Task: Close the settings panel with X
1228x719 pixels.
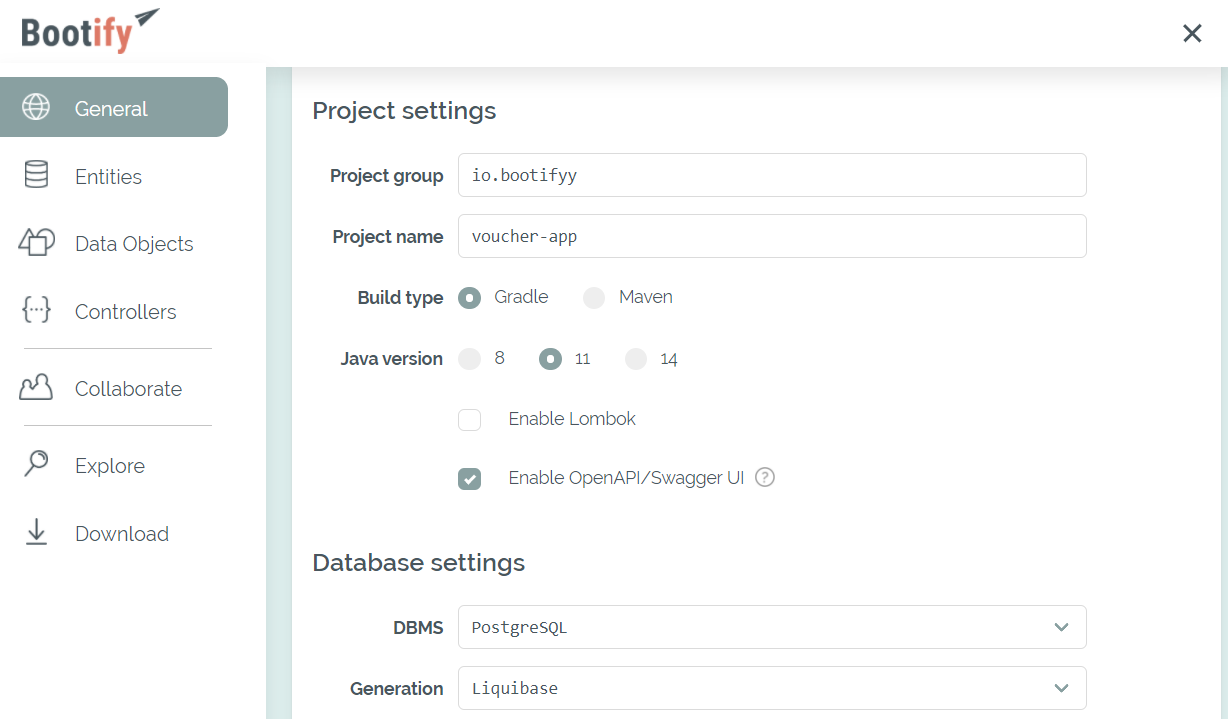Action: 1192,33
